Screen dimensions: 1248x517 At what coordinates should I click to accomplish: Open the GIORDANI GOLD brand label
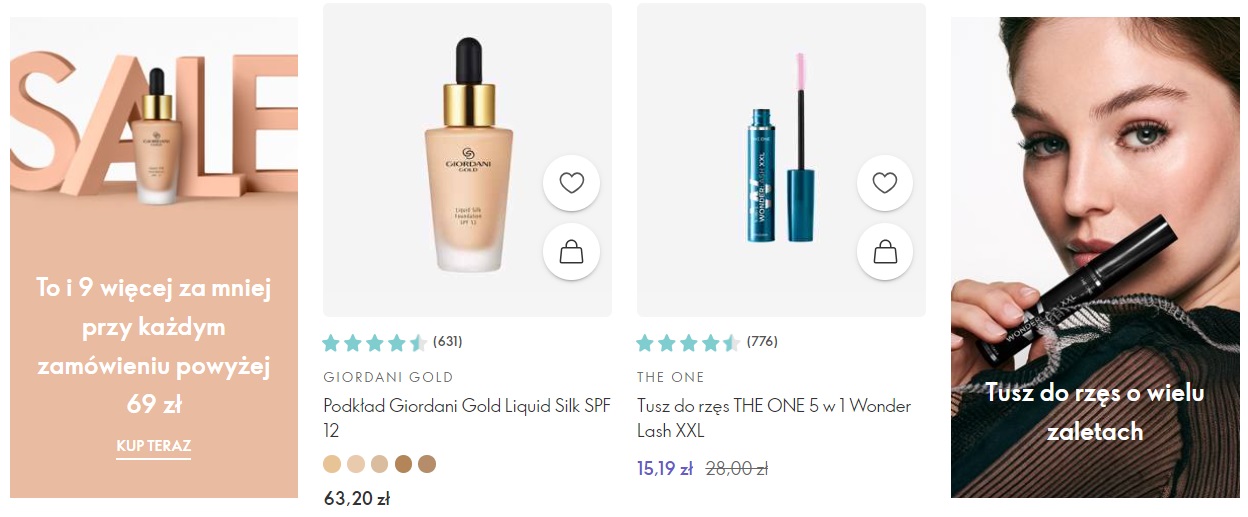[x=388, y=377]
